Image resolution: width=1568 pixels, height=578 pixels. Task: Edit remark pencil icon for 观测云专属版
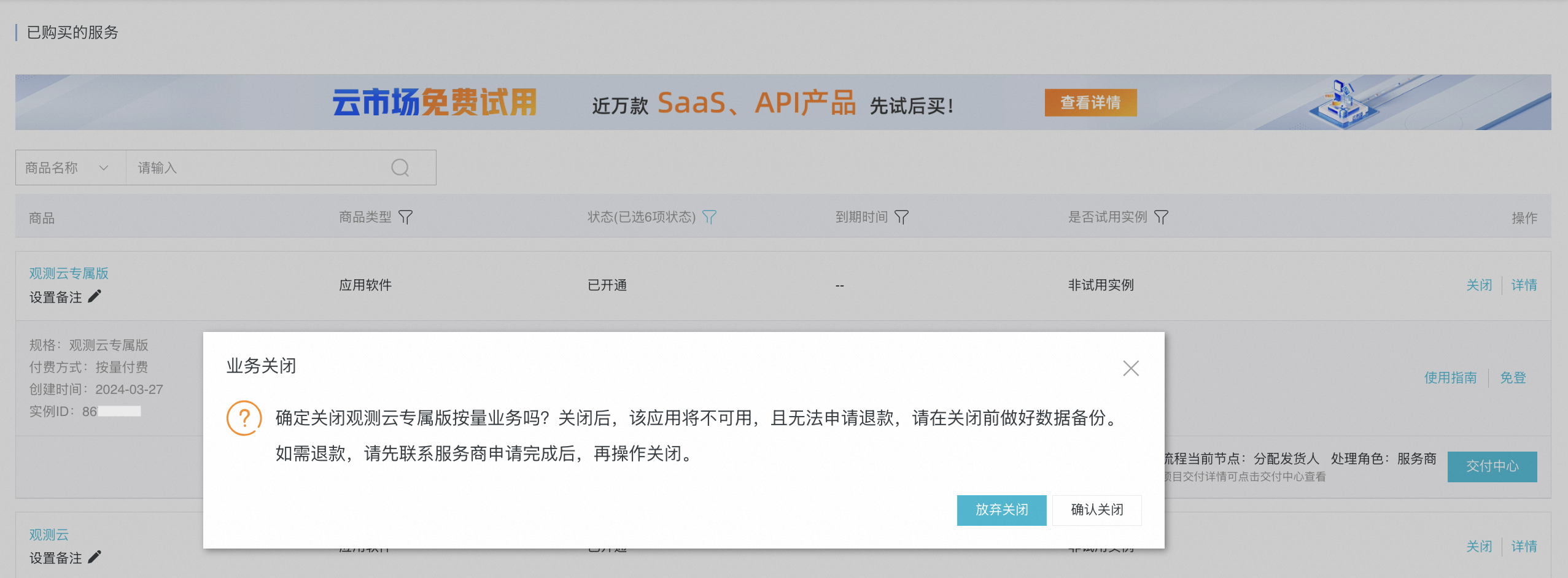[x=95, y=296]
